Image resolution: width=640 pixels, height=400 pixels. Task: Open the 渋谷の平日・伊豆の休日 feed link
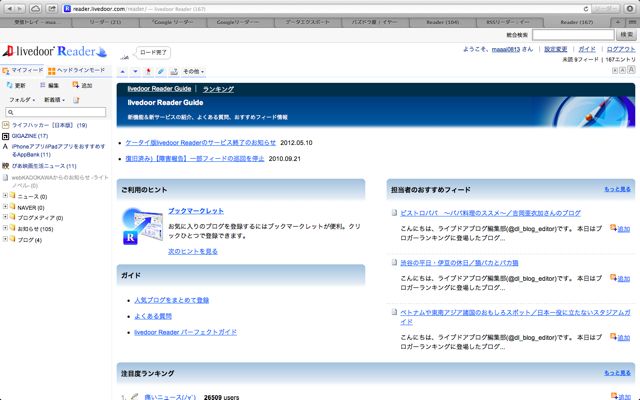pos(459,263)
